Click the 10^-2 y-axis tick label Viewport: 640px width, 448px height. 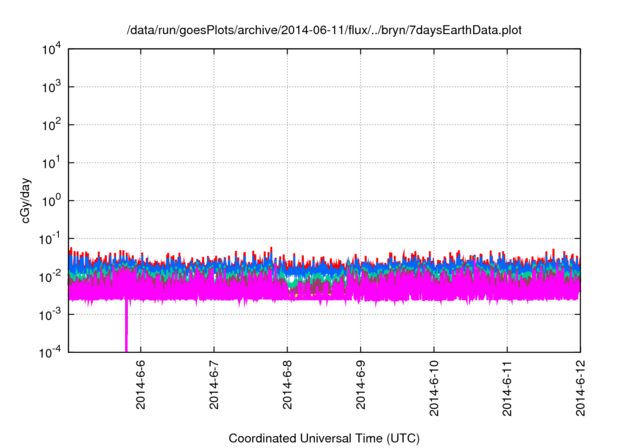[x=49, y=276]
